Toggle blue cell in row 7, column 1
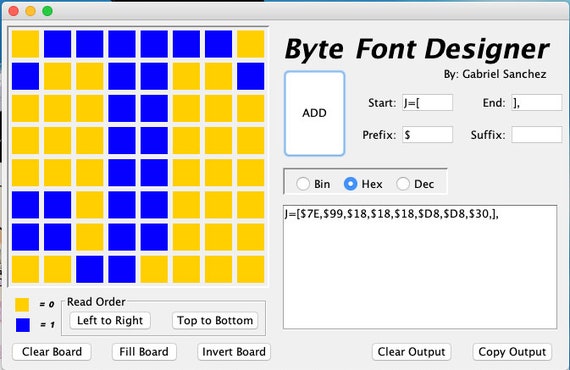Viewport: 570px width, 370px height. [25, 237]
